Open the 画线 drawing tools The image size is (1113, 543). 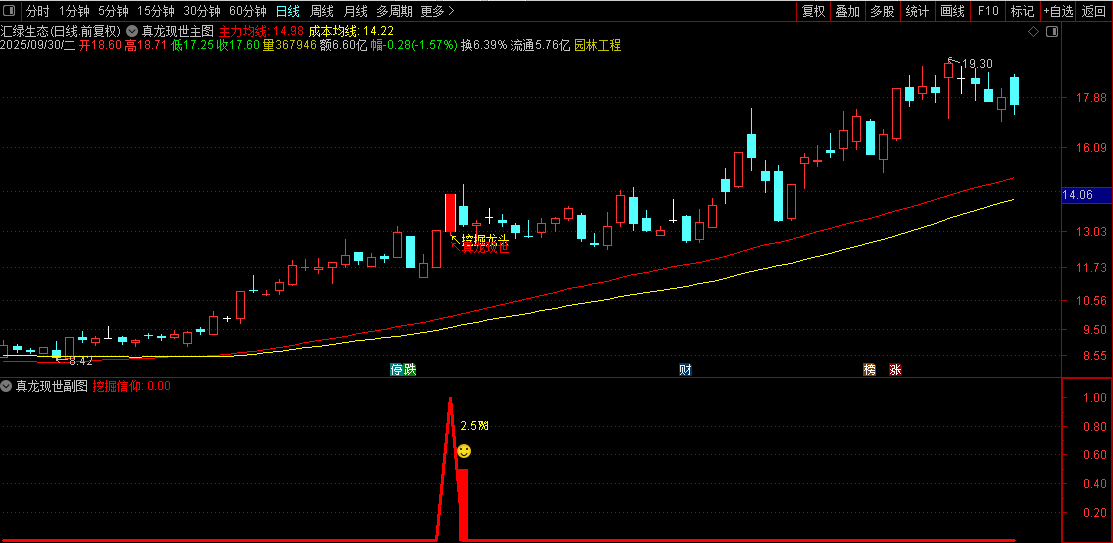coord(952,11)
